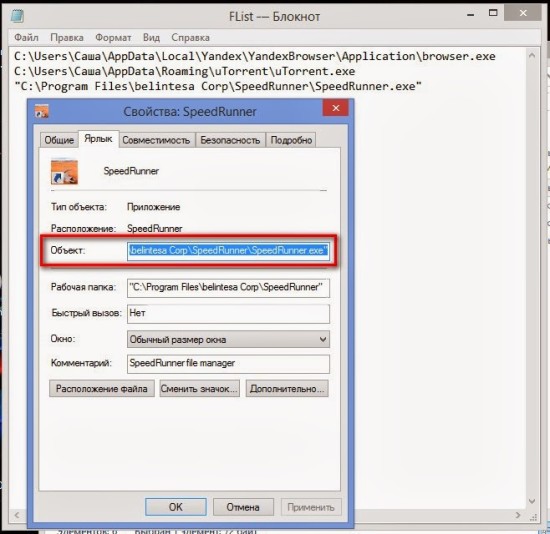Click the Расположение файла button

[x=102, y=388]
